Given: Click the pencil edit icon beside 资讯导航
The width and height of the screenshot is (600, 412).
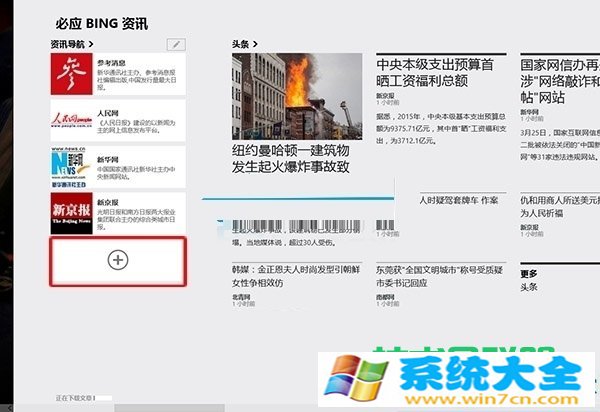Looking at the screenshot, I should [176, 44].
